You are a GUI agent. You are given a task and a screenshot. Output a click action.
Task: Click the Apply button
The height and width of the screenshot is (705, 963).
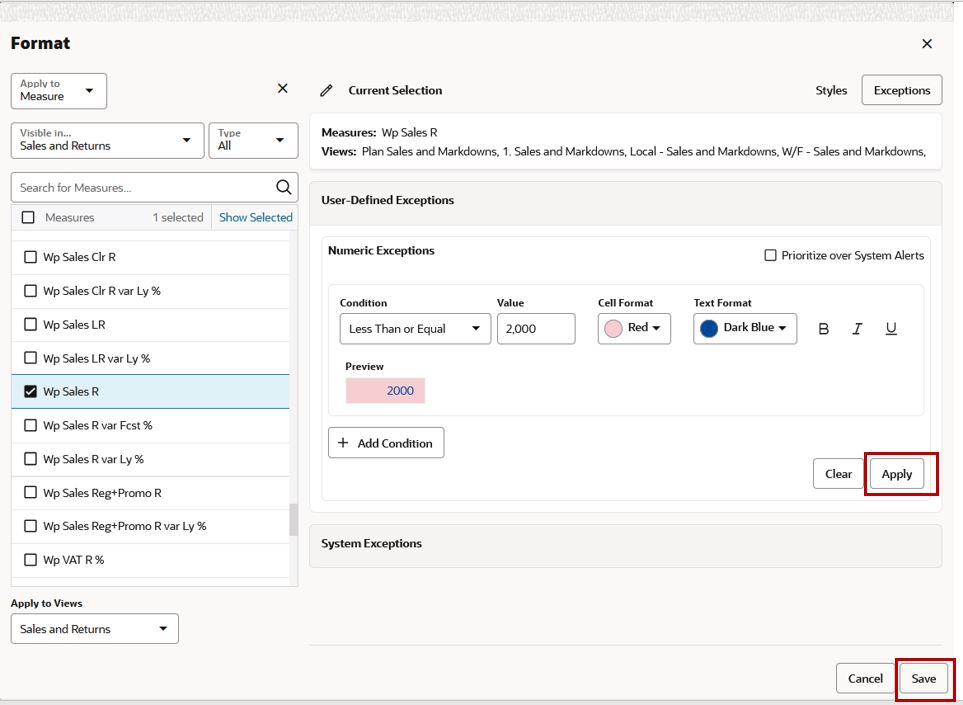pos(897,474)
